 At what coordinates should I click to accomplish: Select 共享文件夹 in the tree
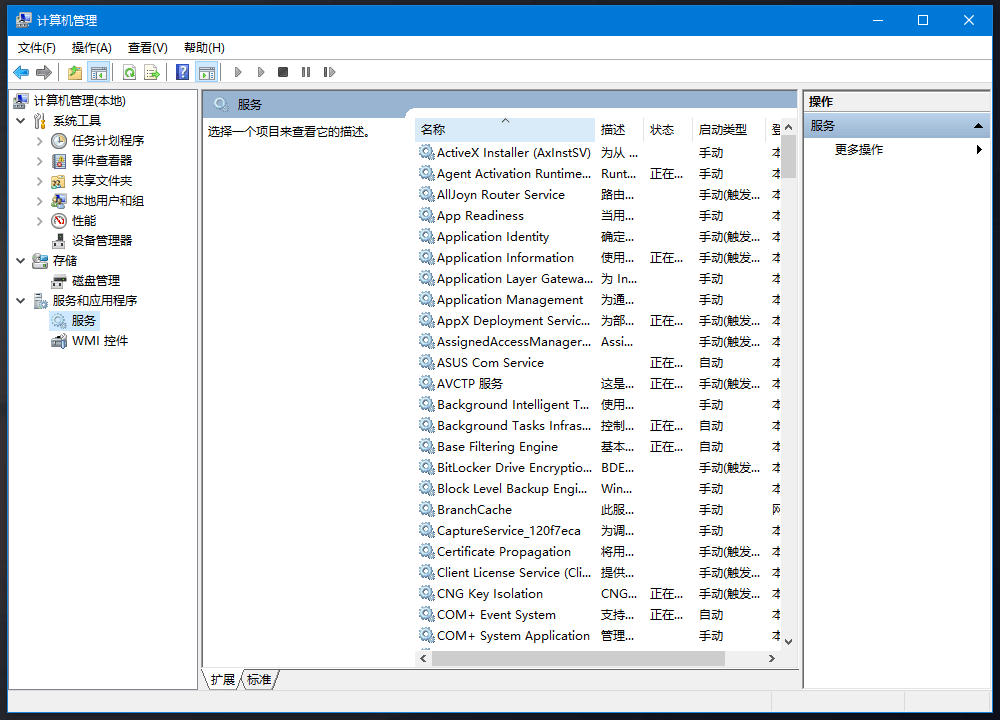[x=102, y=181]
